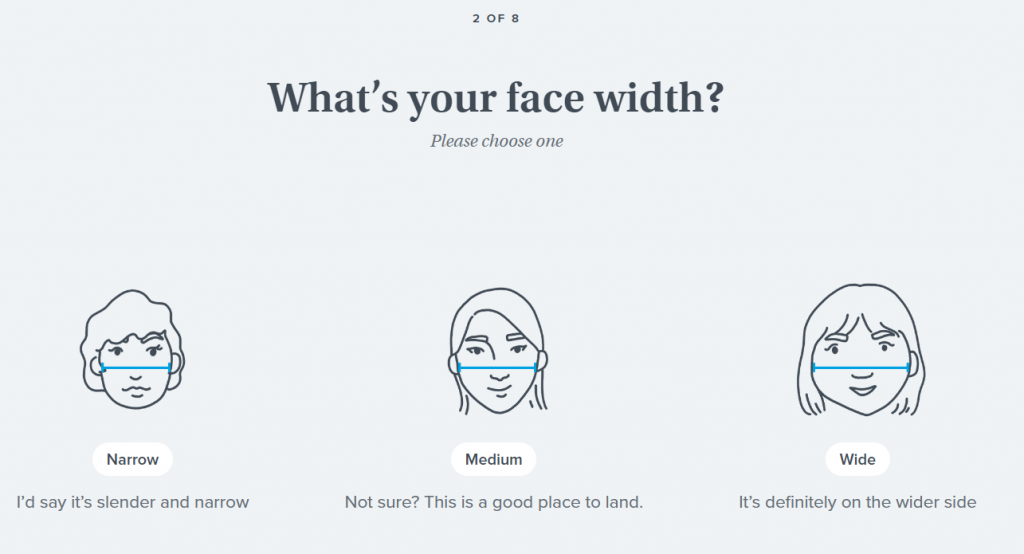
Task: Pick the wide face illustration with bangs
Action: 861,350
